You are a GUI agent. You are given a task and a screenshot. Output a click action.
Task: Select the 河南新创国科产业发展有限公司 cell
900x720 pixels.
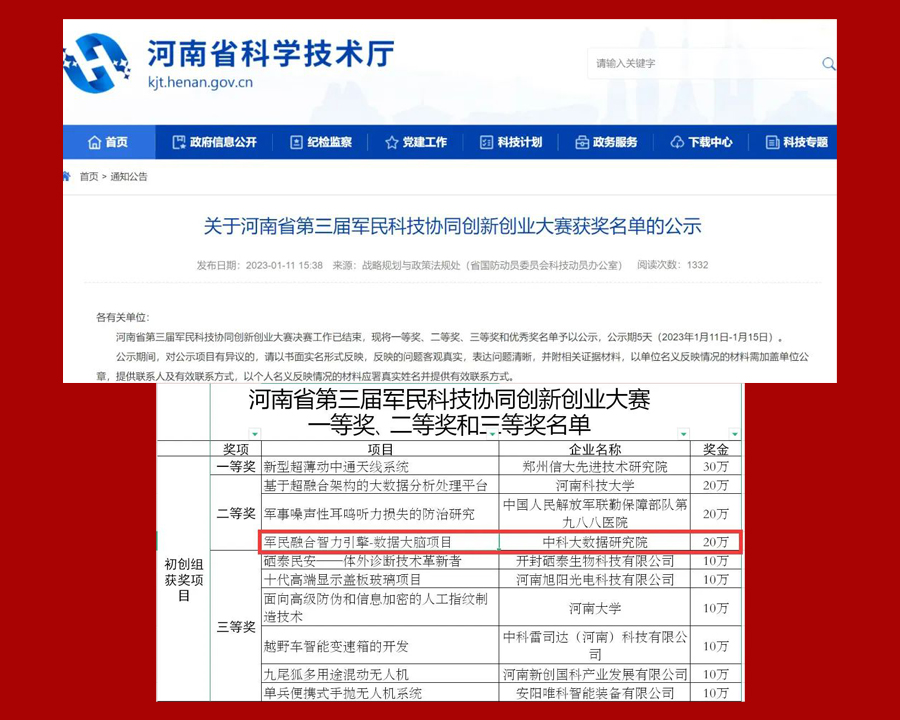595,674
